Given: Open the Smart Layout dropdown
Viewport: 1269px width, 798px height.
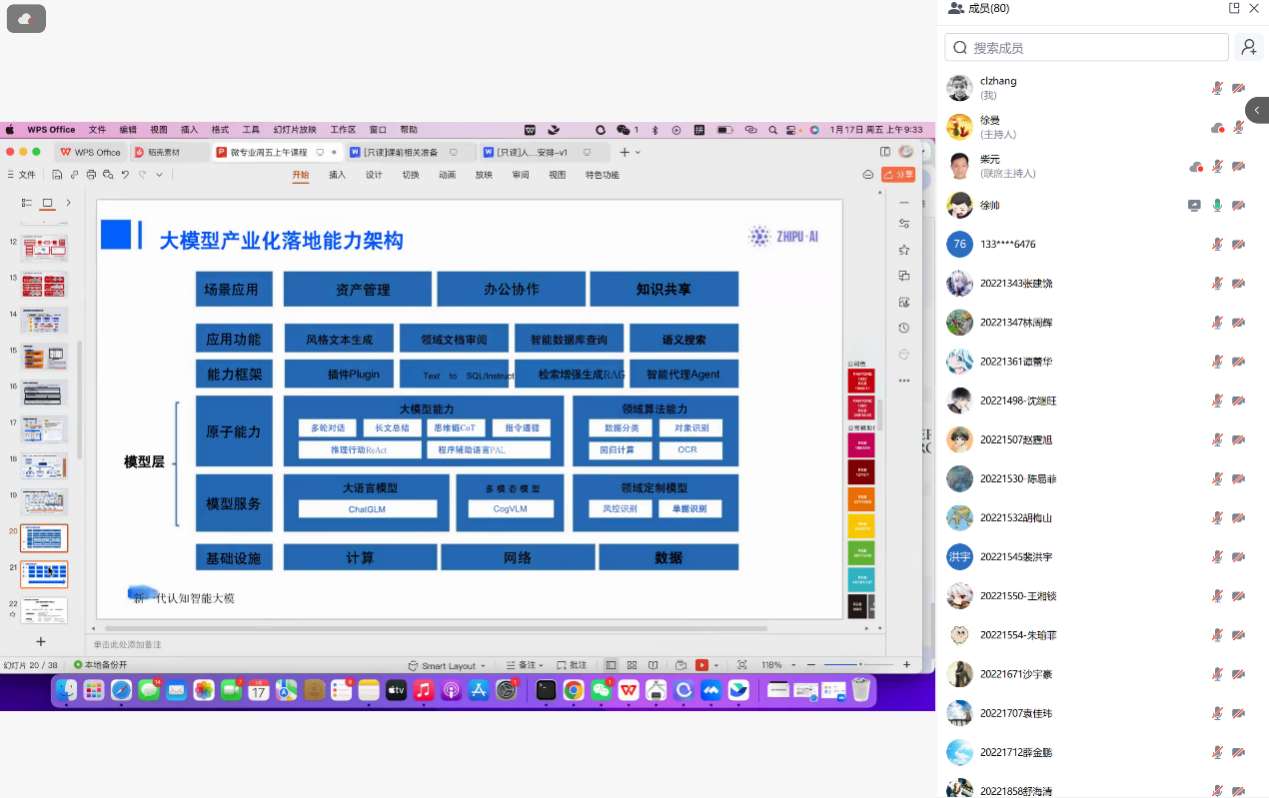Looking at the screenshot, I should (x=446, y=666).
